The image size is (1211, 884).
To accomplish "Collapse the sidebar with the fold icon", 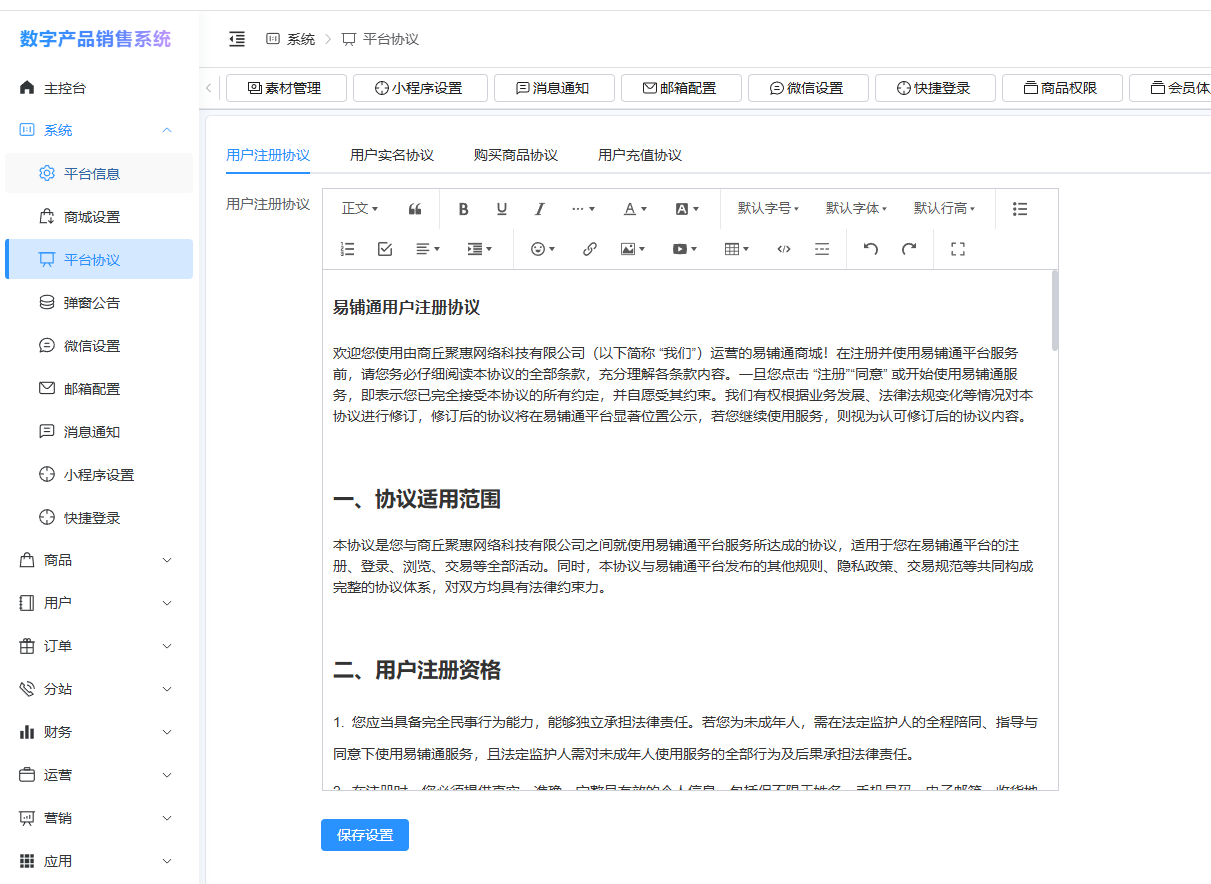I will [237, 39].
